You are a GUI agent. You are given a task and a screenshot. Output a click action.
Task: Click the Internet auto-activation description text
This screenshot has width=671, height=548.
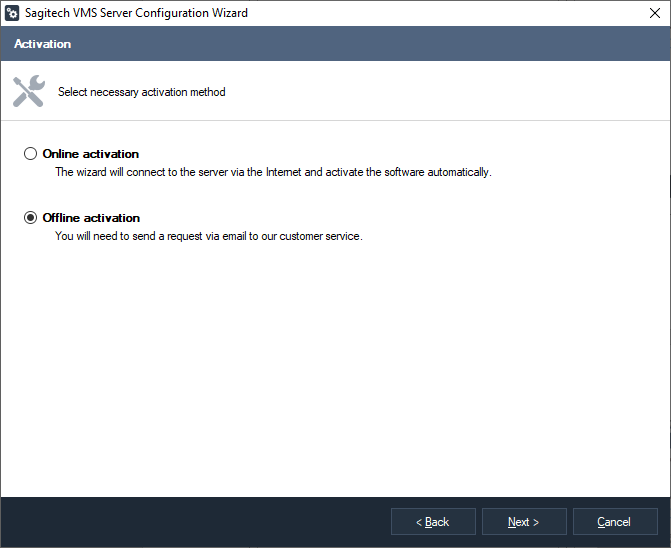coord(273,172)
